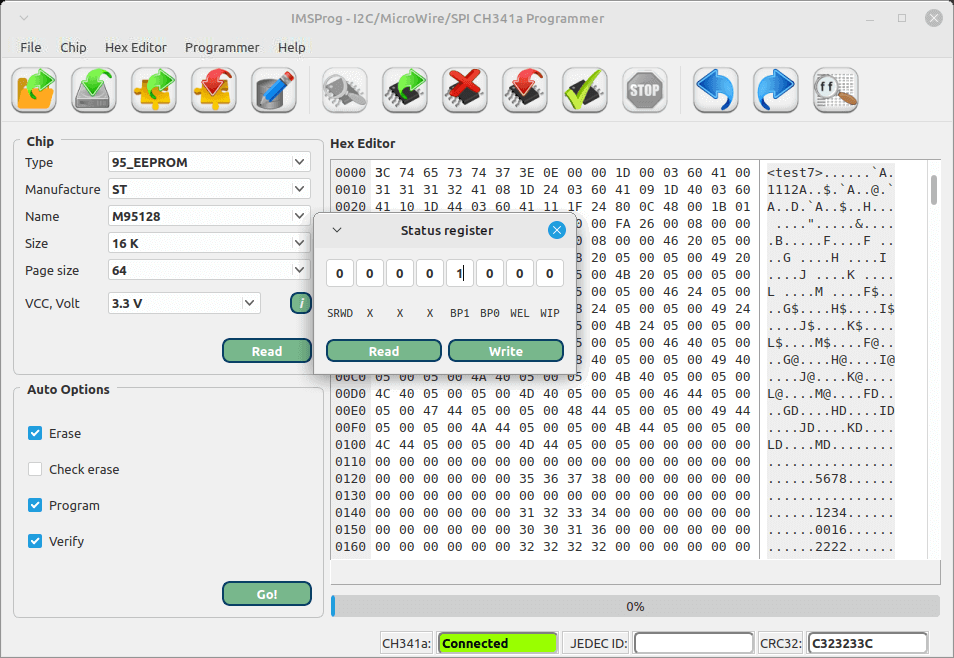The image size is (954, 658).
Task: Click hex row address 0120
Action: [350, 478]
